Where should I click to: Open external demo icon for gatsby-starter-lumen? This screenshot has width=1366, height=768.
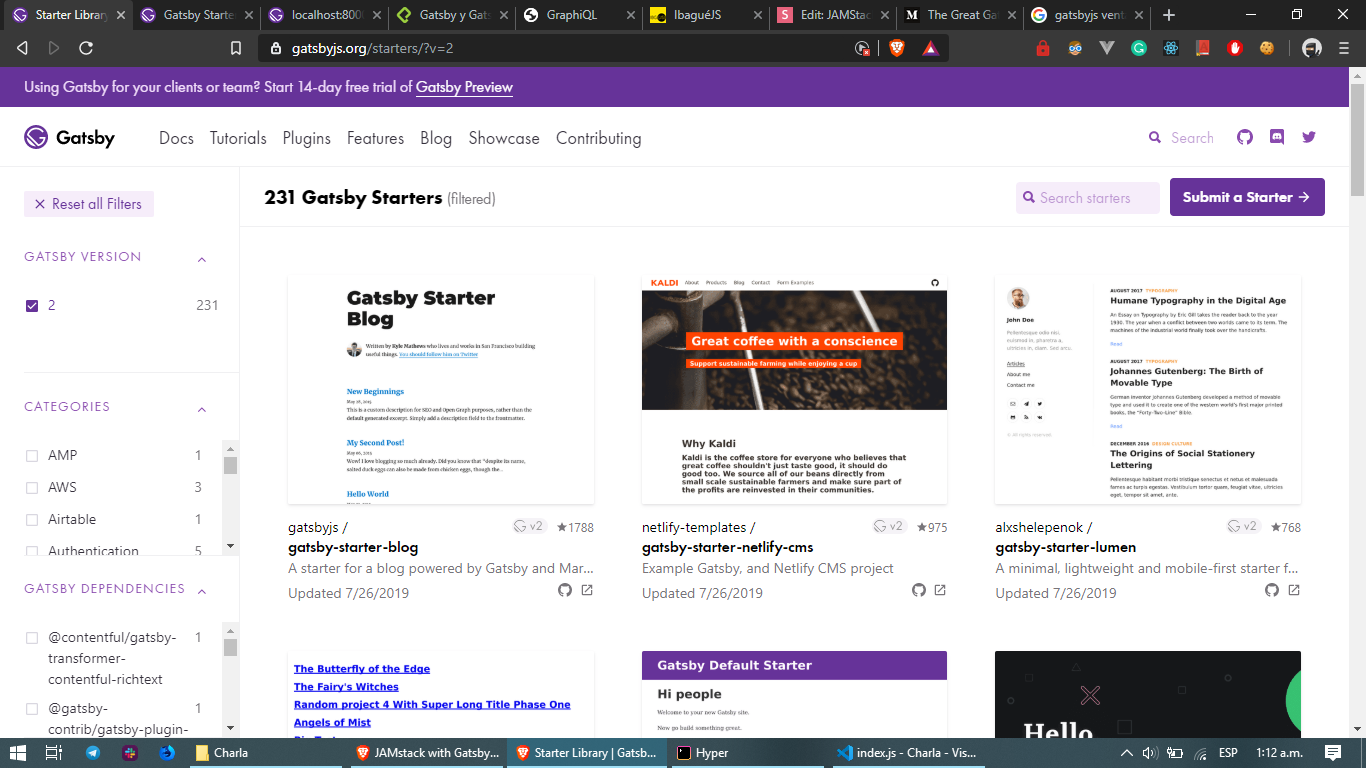(1294, 590)
